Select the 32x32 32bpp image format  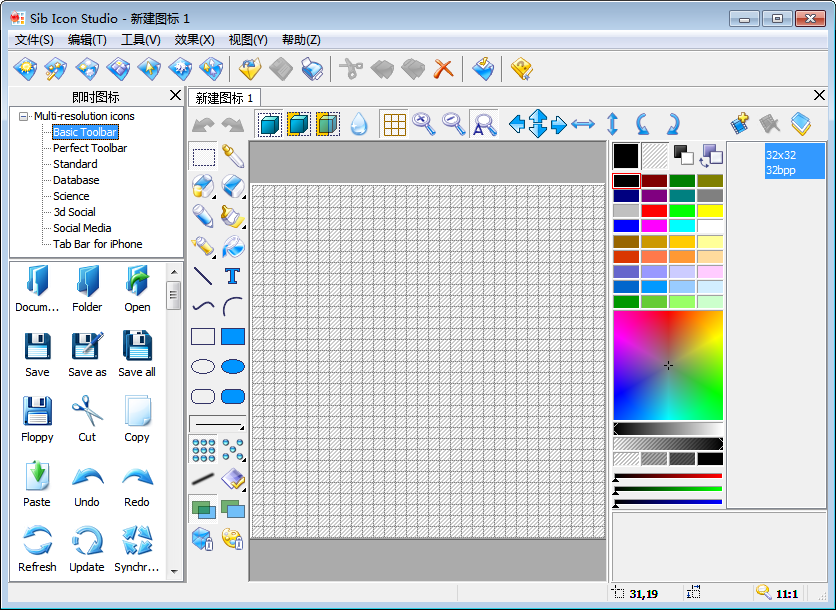[x=795, y=162]
